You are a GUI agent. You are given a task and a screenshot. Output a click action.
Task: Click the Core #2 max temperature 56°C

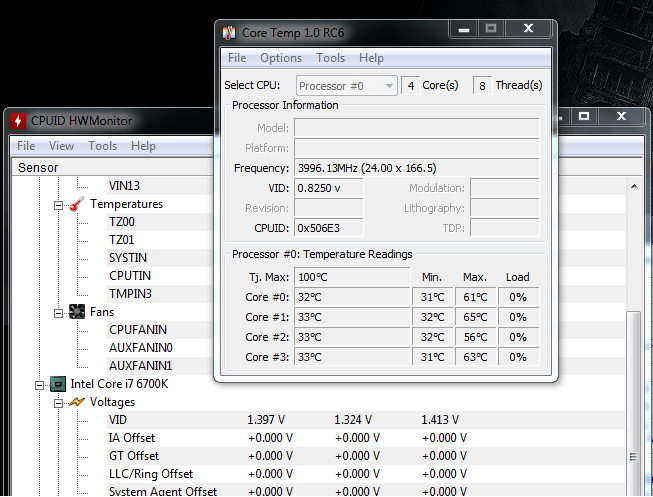(x=475, y=337)
